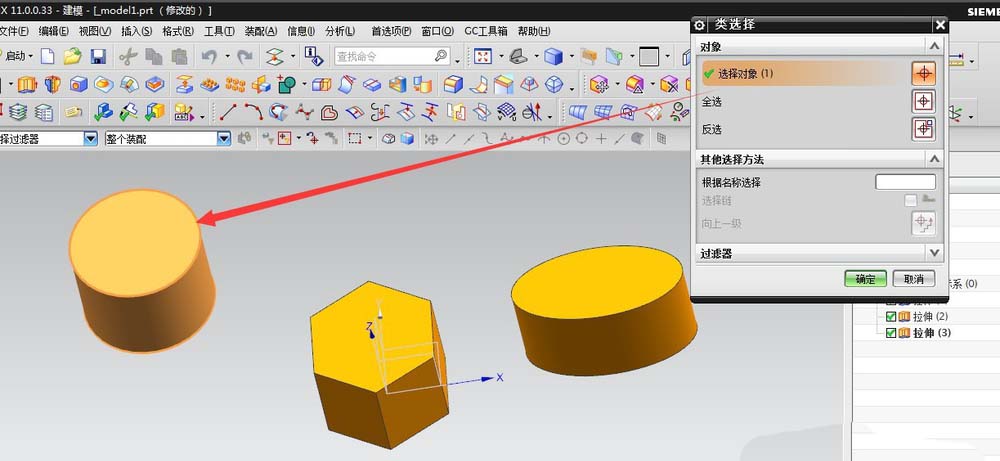The image size is (1000, 461).
Task: Open the 视图(V) menu
Action: pyautogui.click(x=95, y=31)
